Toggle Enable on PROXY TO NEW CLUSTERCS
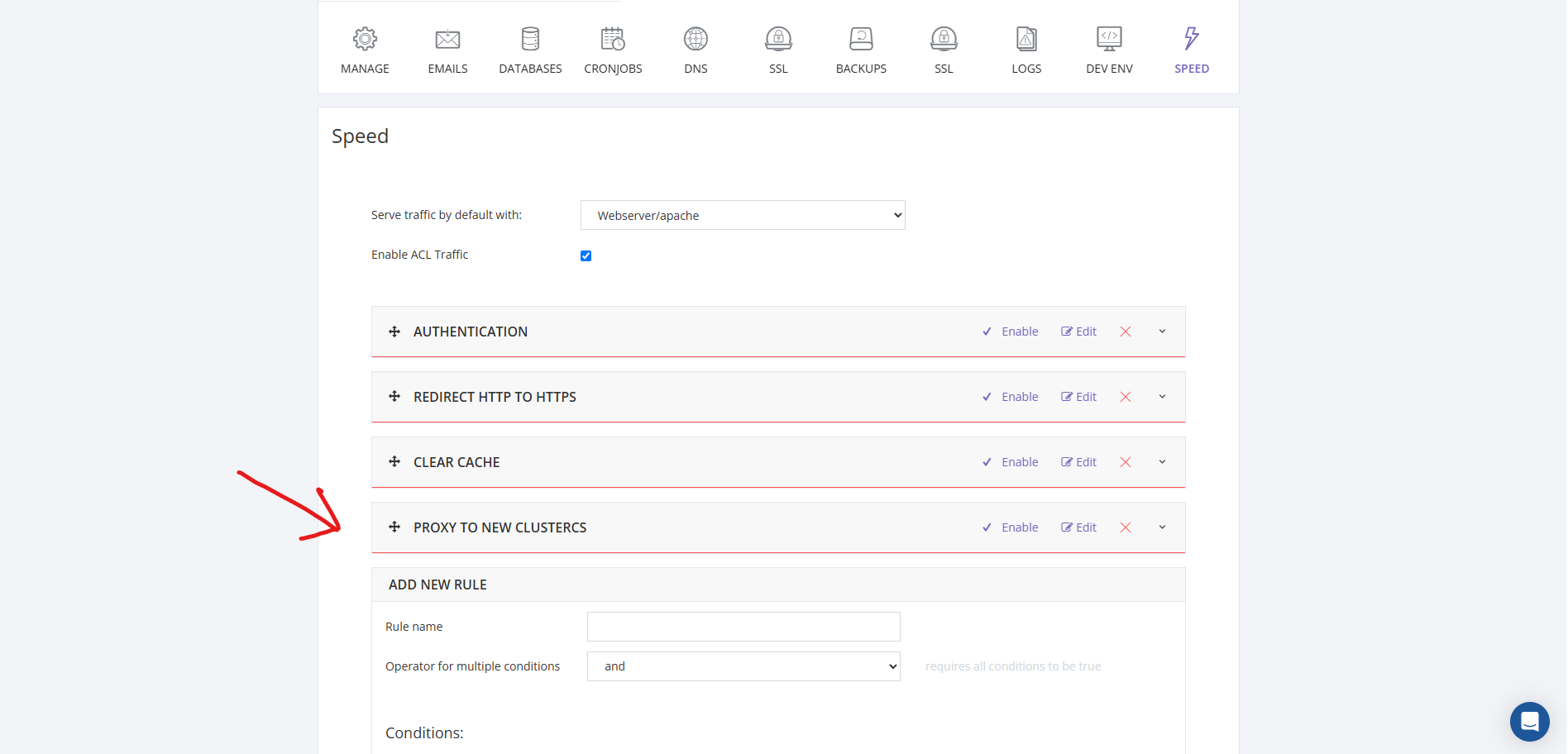The height and width of the screenshot is (754, 1568). (1010, 527)
